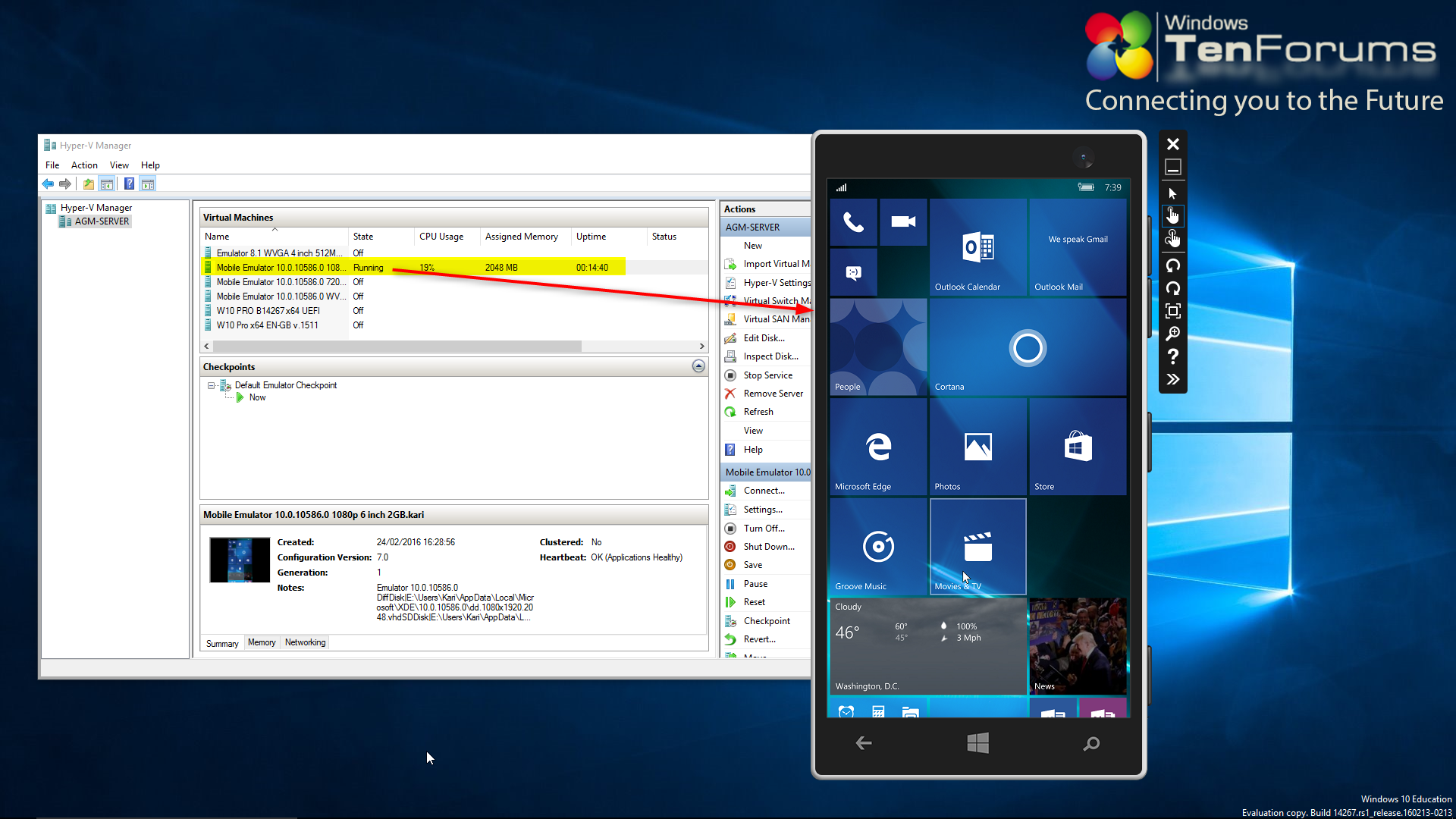Switch to the Summary tab
Screen dimensions: 1456x819
(x=222, y=643)
